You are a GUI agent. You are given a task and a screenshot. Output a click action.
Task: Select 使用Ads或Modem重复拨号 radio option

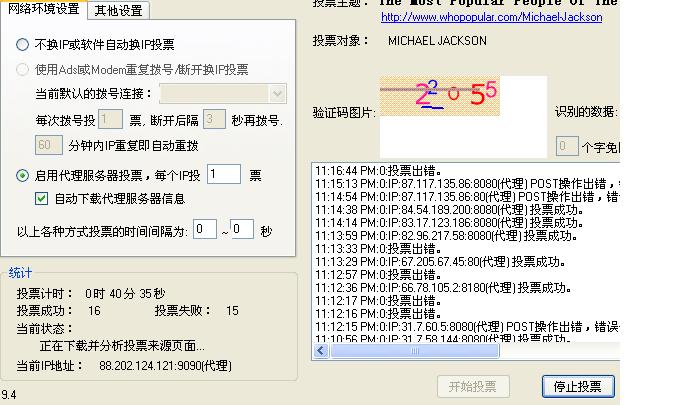[x=23, y=70]
